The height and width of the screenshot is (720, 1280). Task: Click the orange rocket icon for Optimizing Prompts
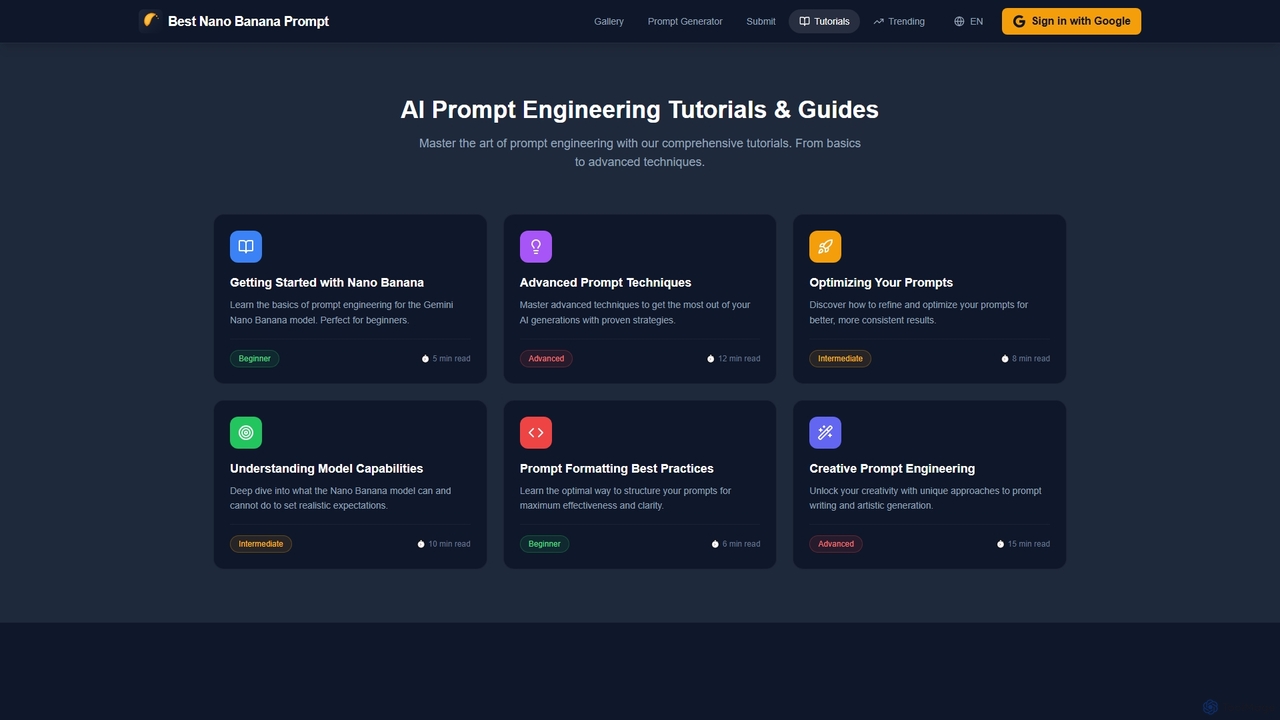(825, 247)
